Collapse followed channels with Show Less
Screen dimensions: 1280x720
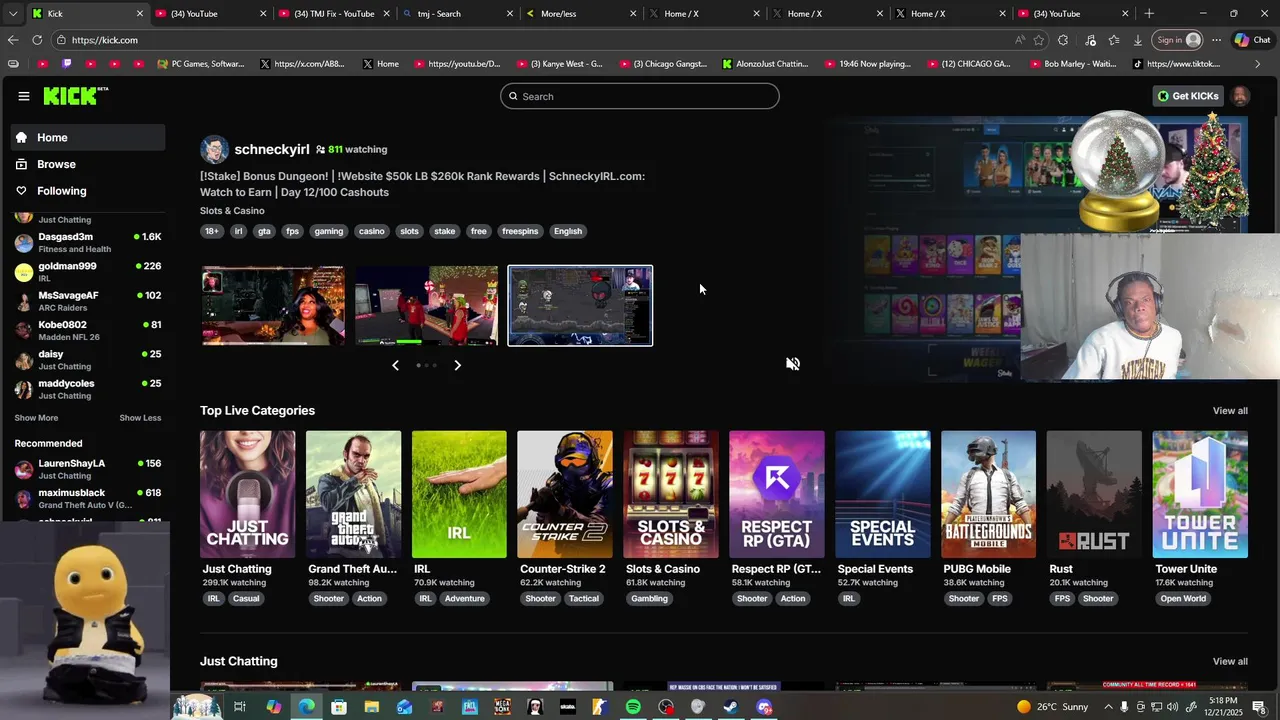140,418
